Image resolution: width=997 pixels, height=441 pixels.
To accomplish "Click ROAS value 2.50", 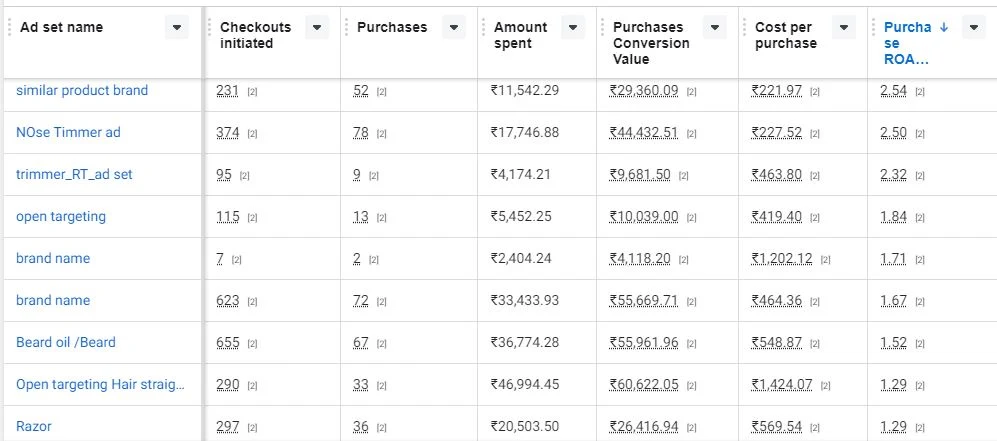I will point(893,133).
